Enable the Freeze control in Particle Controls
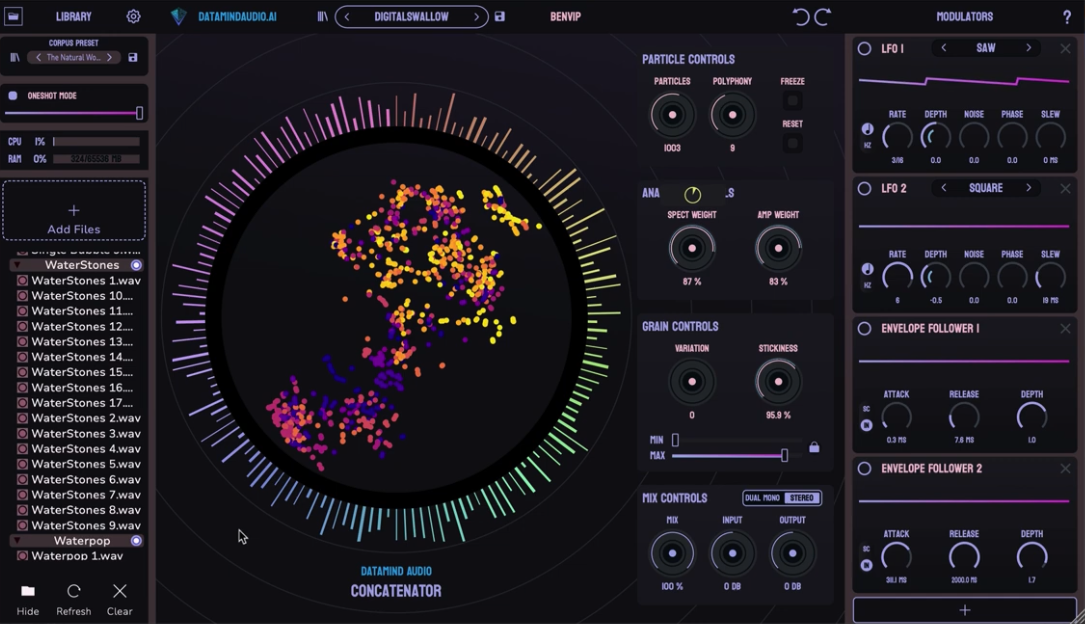Screen dimensions: 1085x624 click(793, 99)
